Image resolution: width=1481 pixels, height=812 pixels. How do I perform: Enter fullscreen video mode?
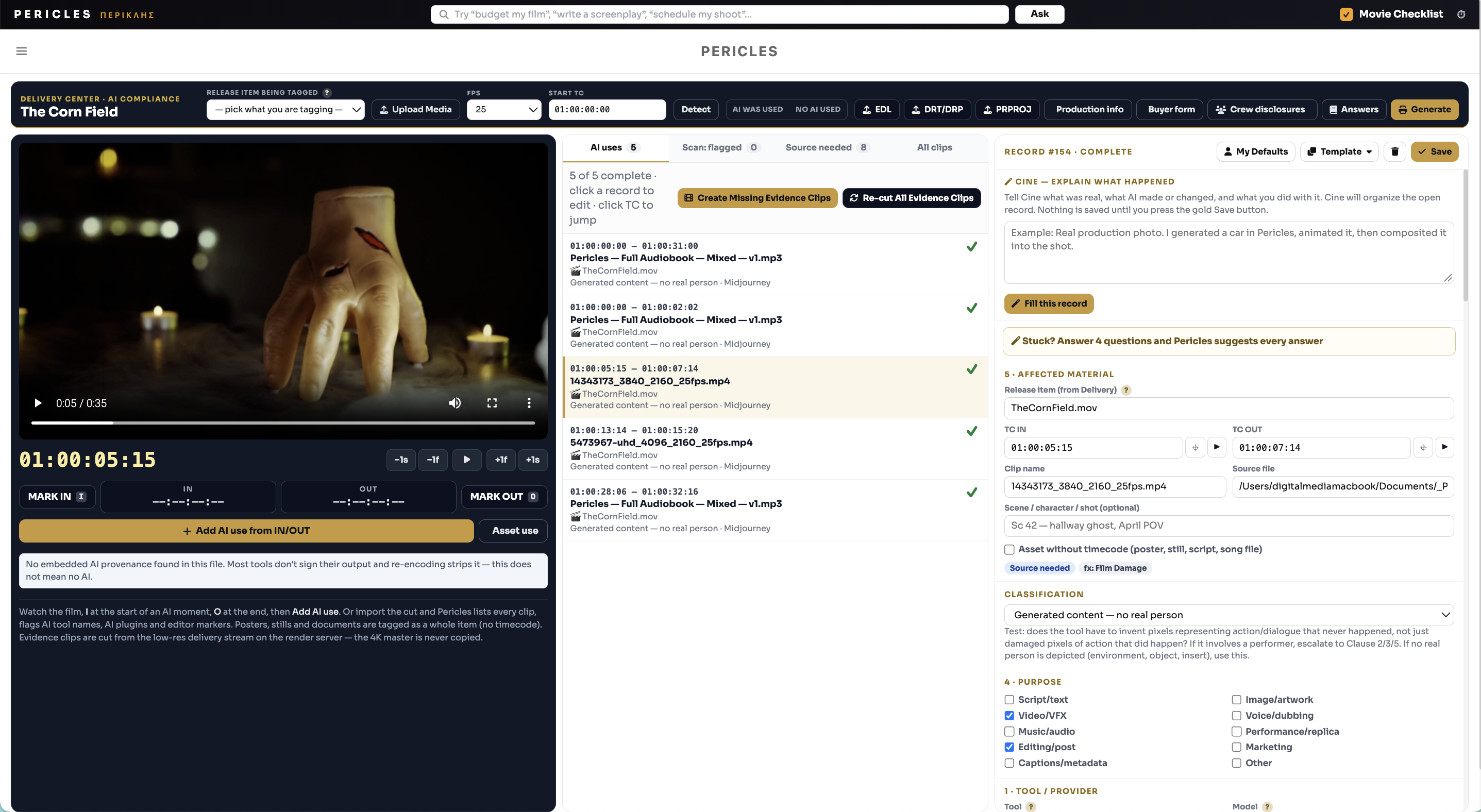[492, 403]
